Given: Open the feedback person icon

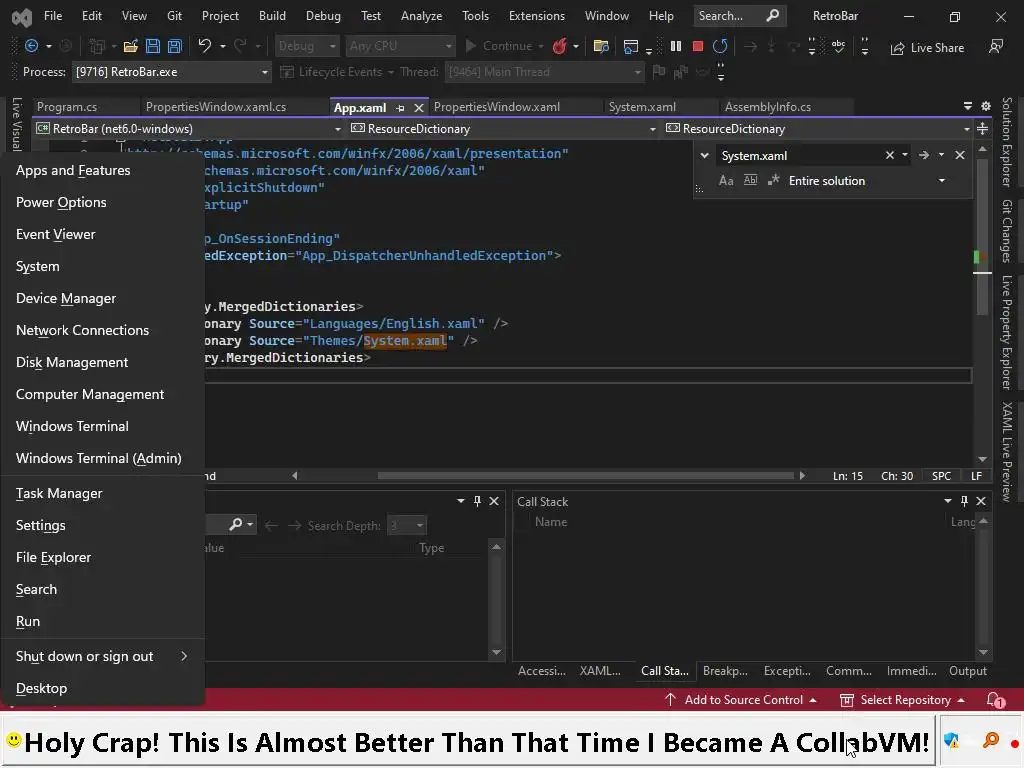Looking at the screenshot, I should [x=996, y=46].
